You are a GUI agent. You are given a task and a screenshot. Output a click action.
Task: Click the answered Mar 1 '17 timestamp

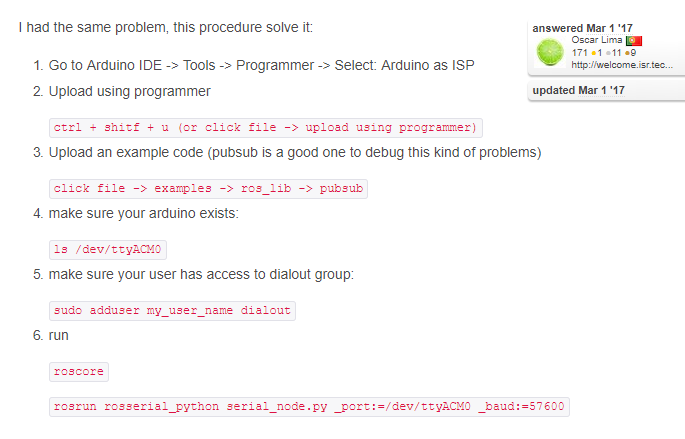click(x=584, y=27)
